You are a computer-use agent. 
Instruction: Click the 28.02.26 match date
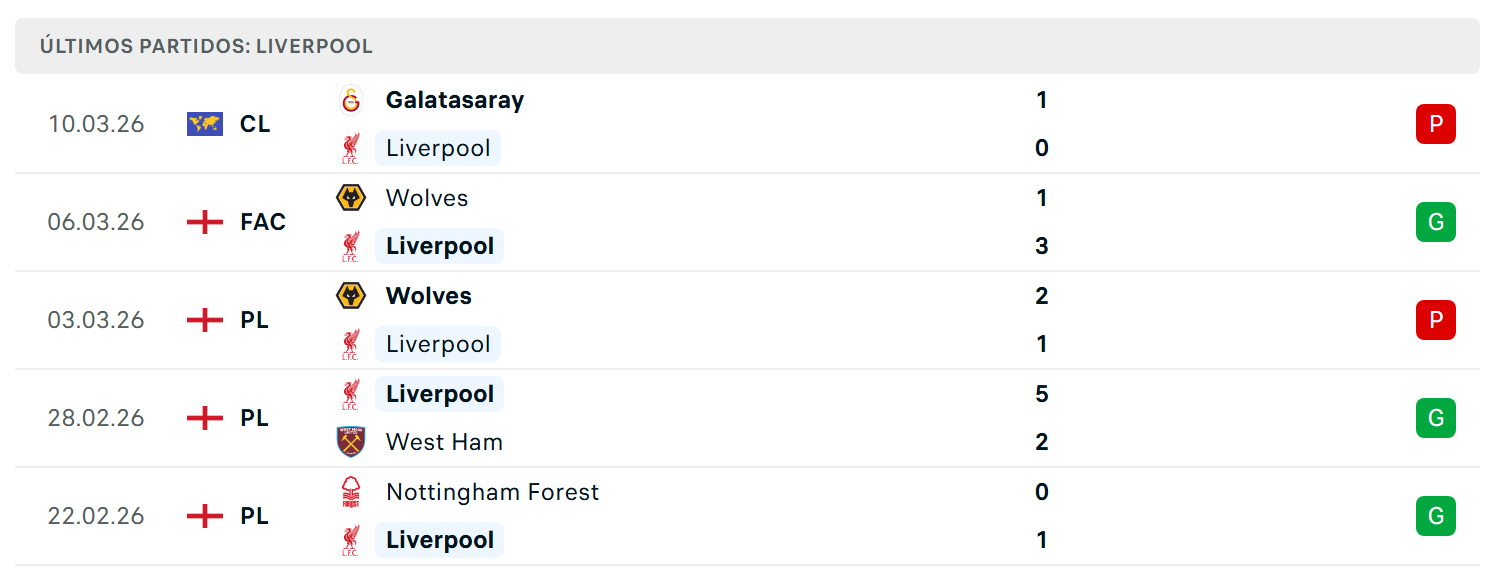tap(96, 418)
